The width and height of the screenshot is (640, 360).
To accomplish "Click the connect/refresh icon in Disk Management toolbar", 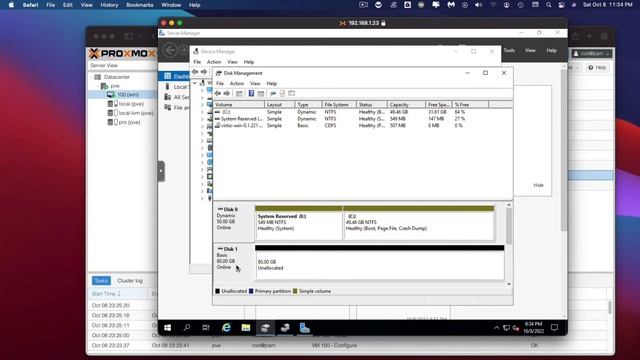I will 273,93.
